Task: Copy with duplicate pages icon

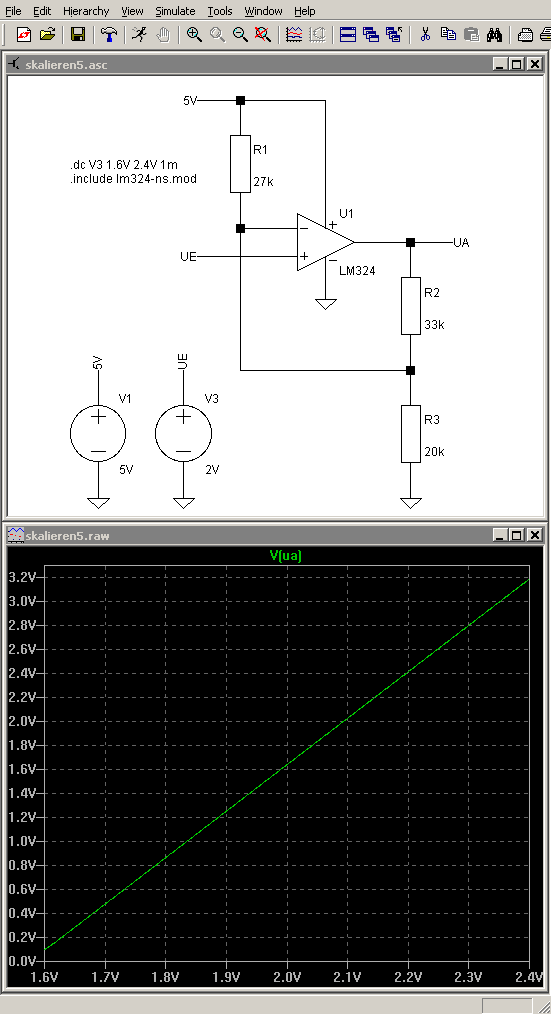Action: point(448,34)
